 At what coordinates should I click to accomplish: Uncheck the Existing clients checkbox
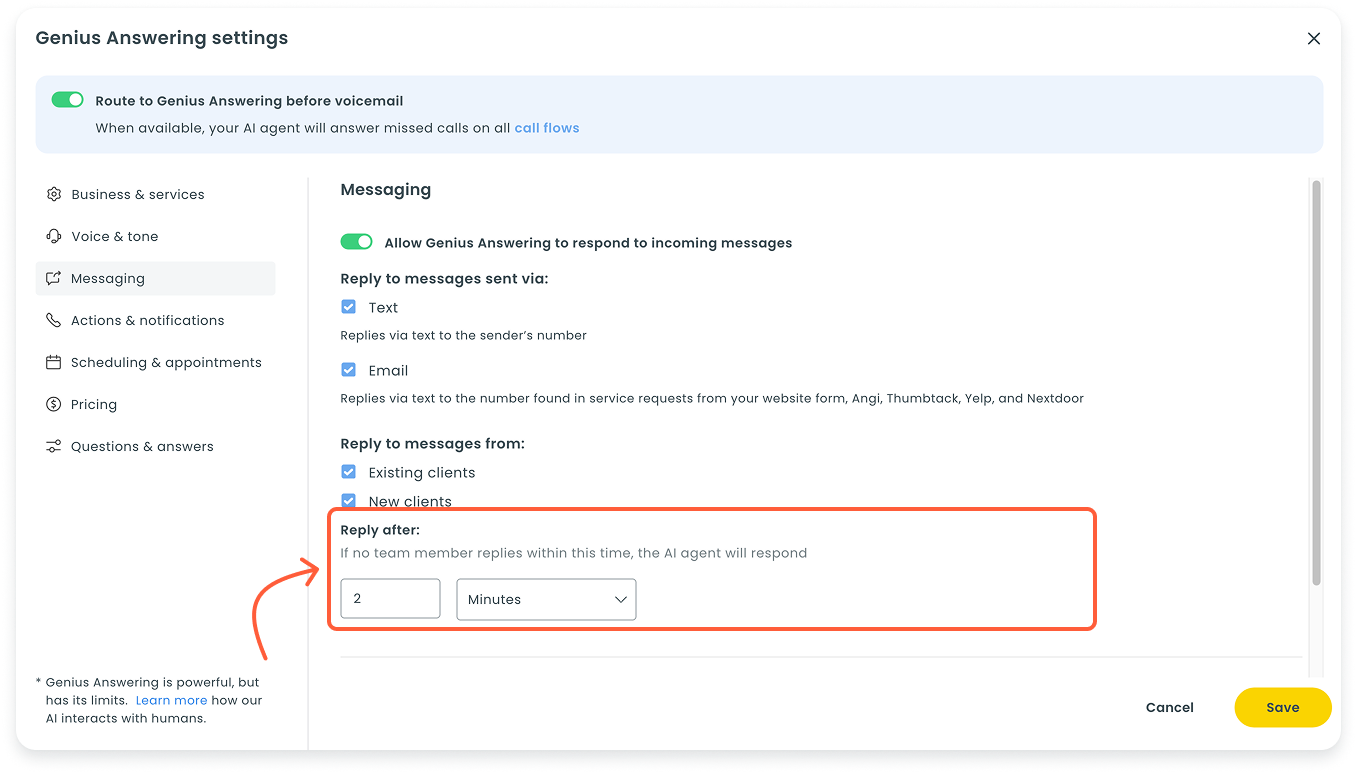pyautogui.click(x=349, y=472)
